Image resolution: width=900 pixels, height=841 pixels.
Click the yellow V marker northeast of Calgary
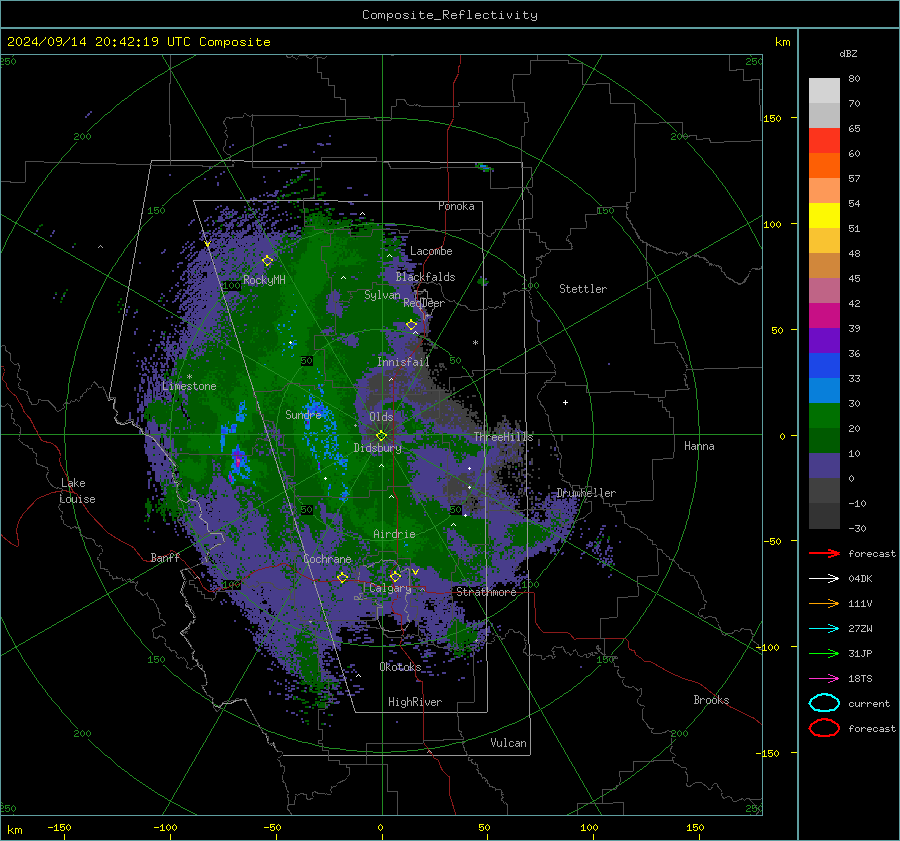tap(415, 572)
